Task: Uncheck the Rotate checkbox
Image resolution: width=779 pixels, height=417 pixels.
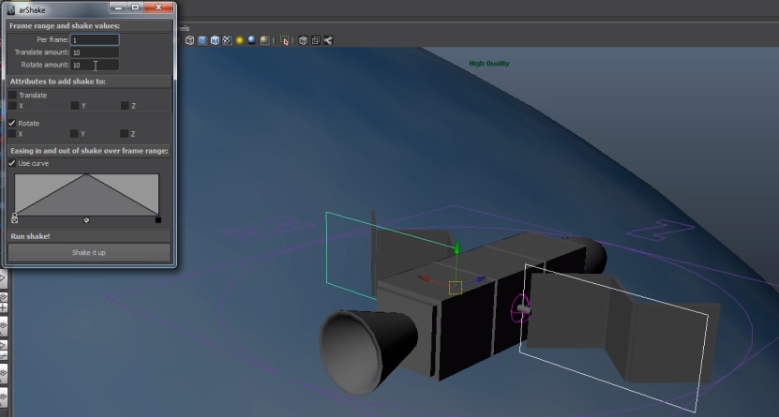Action: [x=12, y=123]
